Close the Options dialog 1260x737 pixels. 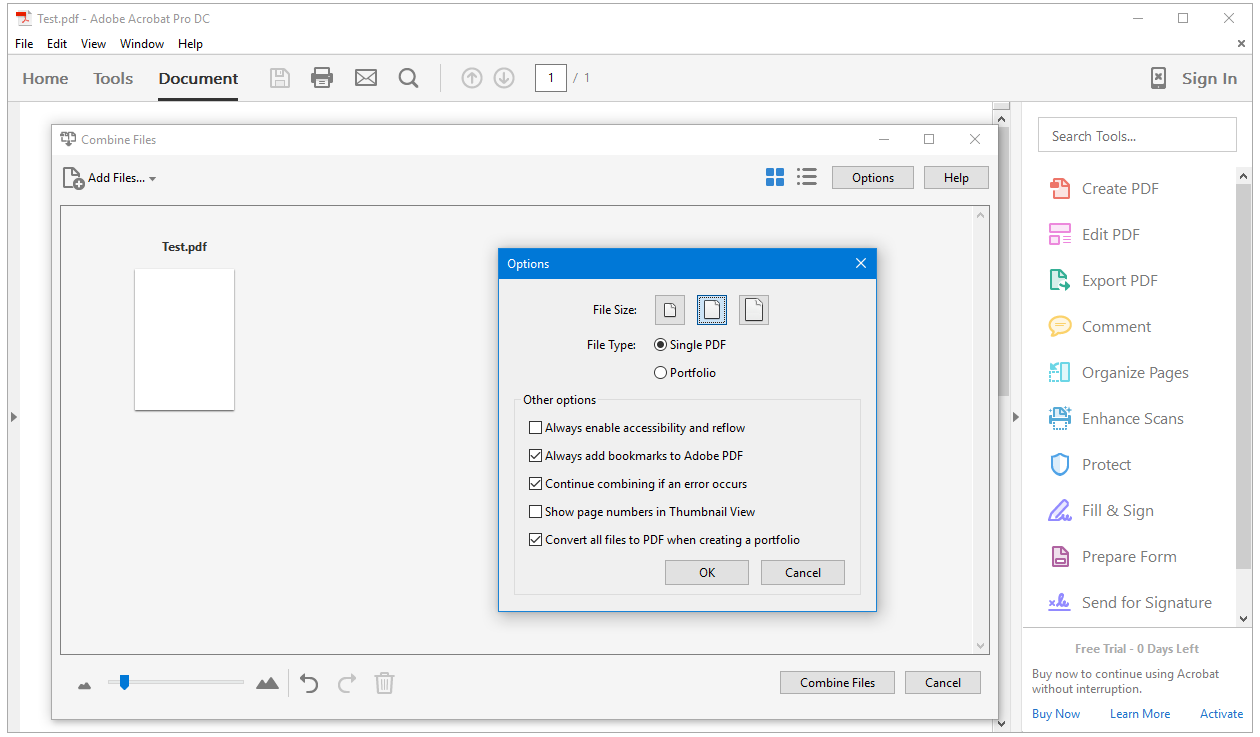coord(861,264)
